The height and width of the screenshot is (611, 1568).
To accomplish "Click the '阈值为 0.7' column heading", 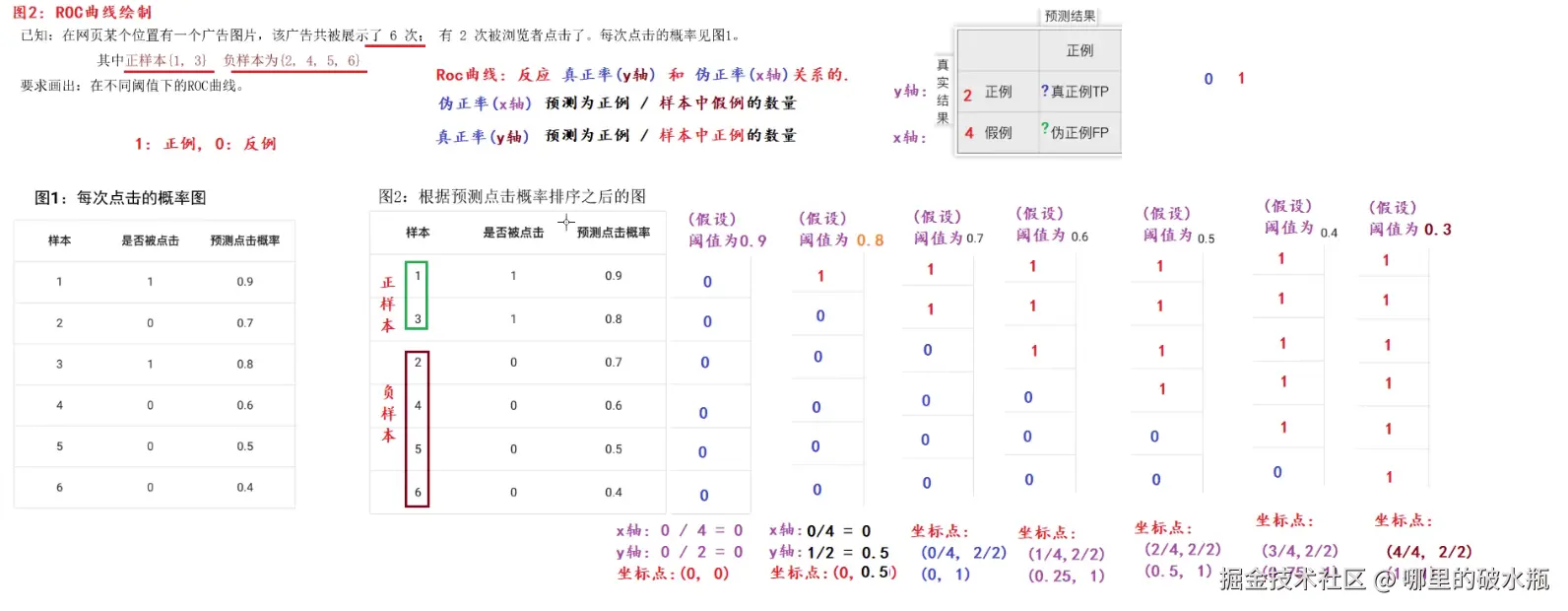I will pos(948,238).
